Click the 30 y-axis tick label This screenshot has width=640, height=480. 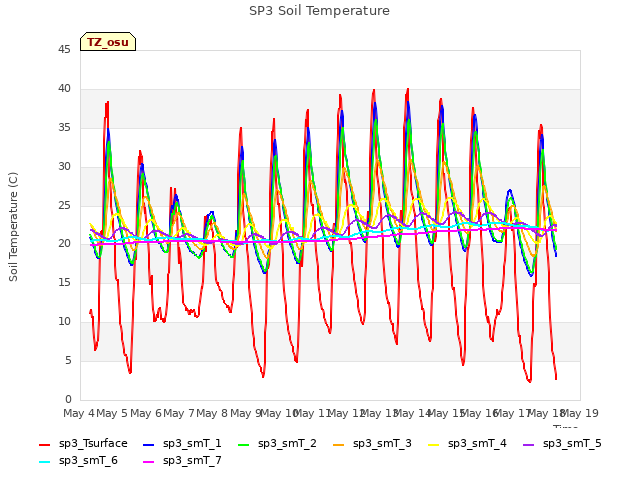click(64, 167)
